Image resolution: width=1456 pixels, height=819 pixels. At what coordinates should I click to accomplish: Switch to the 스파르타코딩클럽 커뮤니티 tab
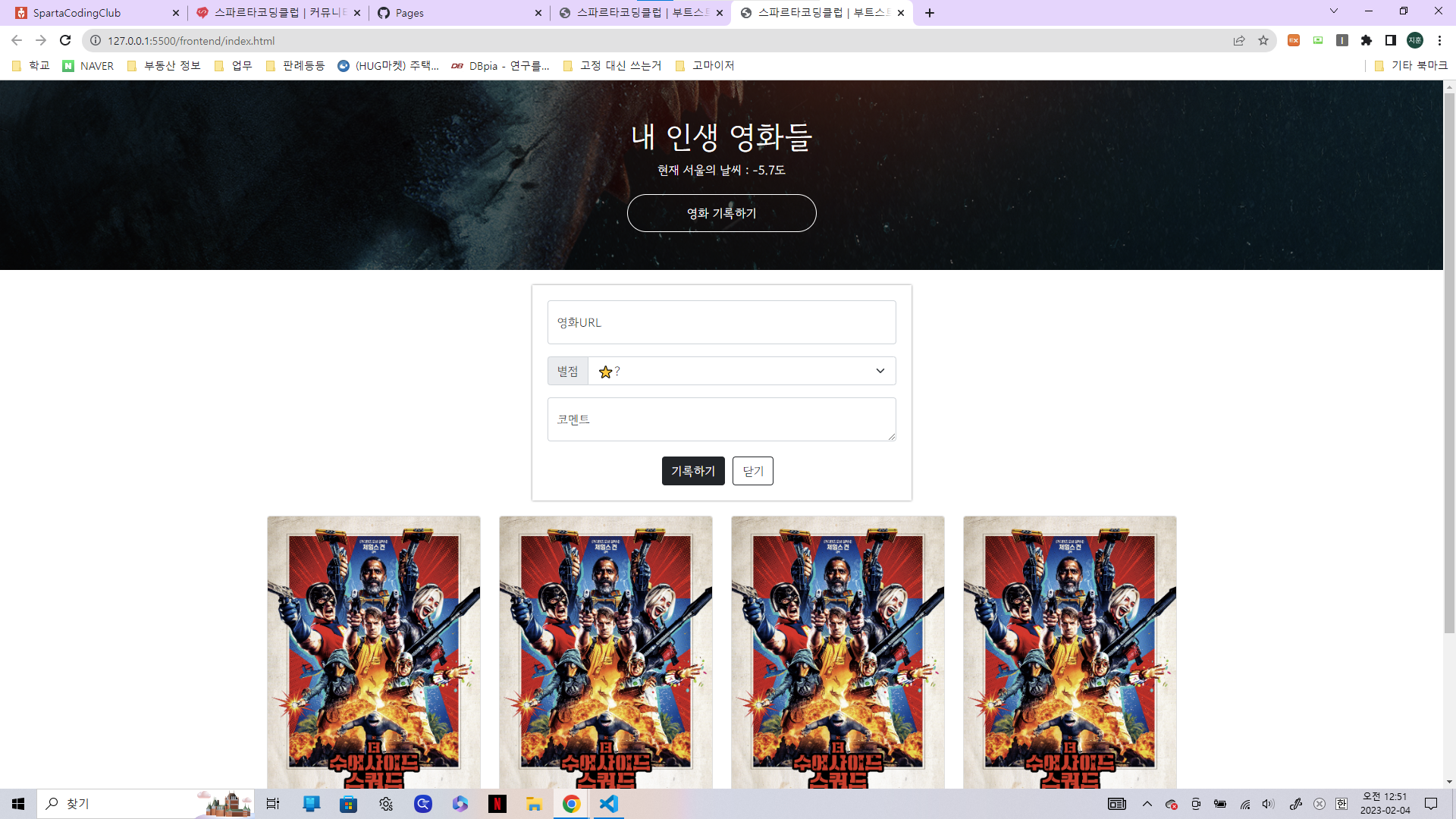pyautogui.click(x=278, y=13)
